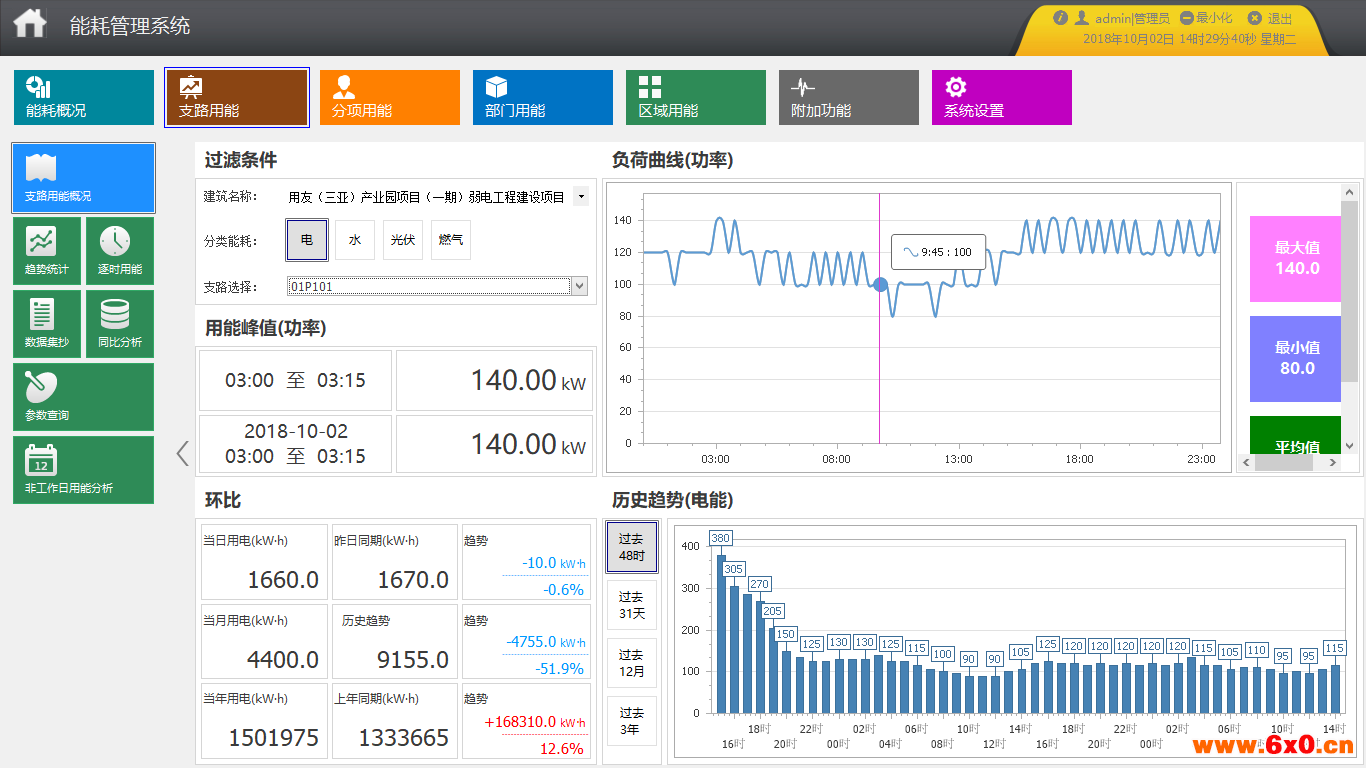Open 趋势统计 trend statistics
1366x768 pixels.
47,251
